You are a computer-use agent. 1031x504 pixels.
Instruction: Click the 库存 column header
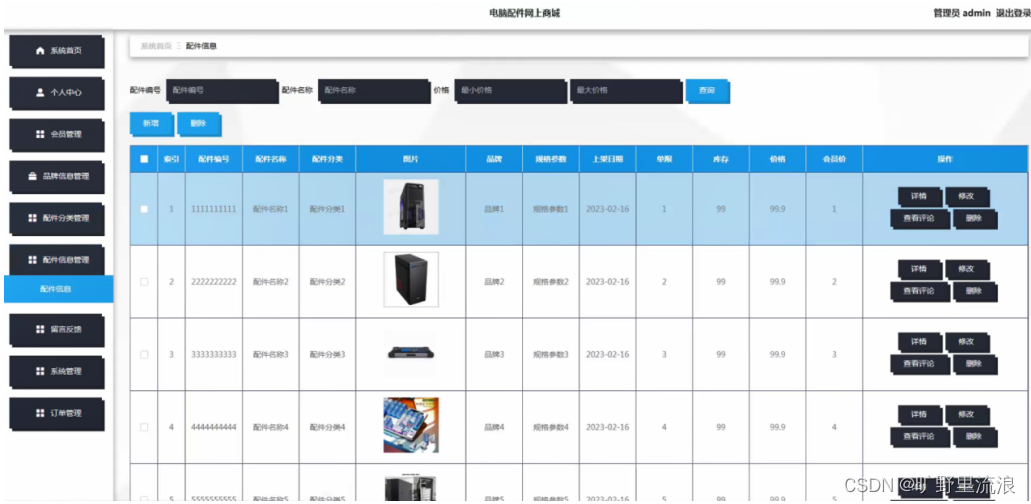click(721, 159)
